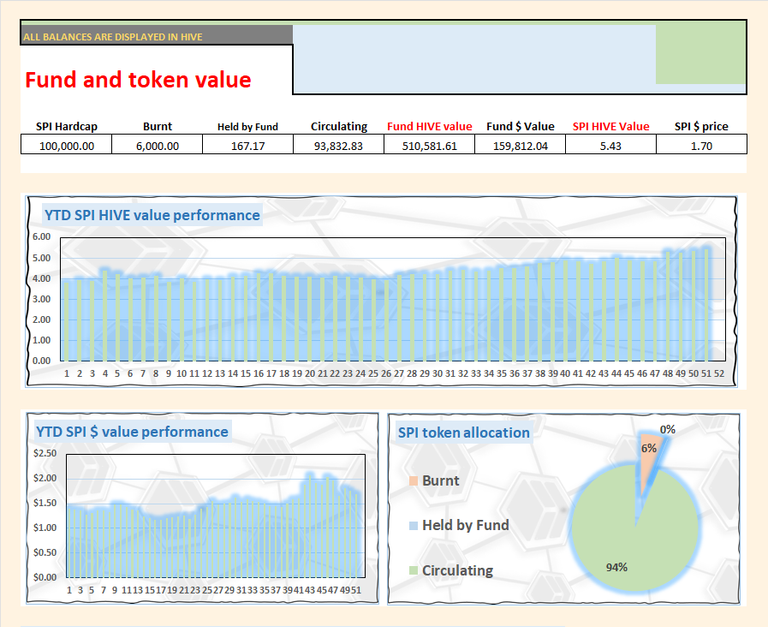Click the $1.50 axis label in dollar chart

tap(45, 503)
